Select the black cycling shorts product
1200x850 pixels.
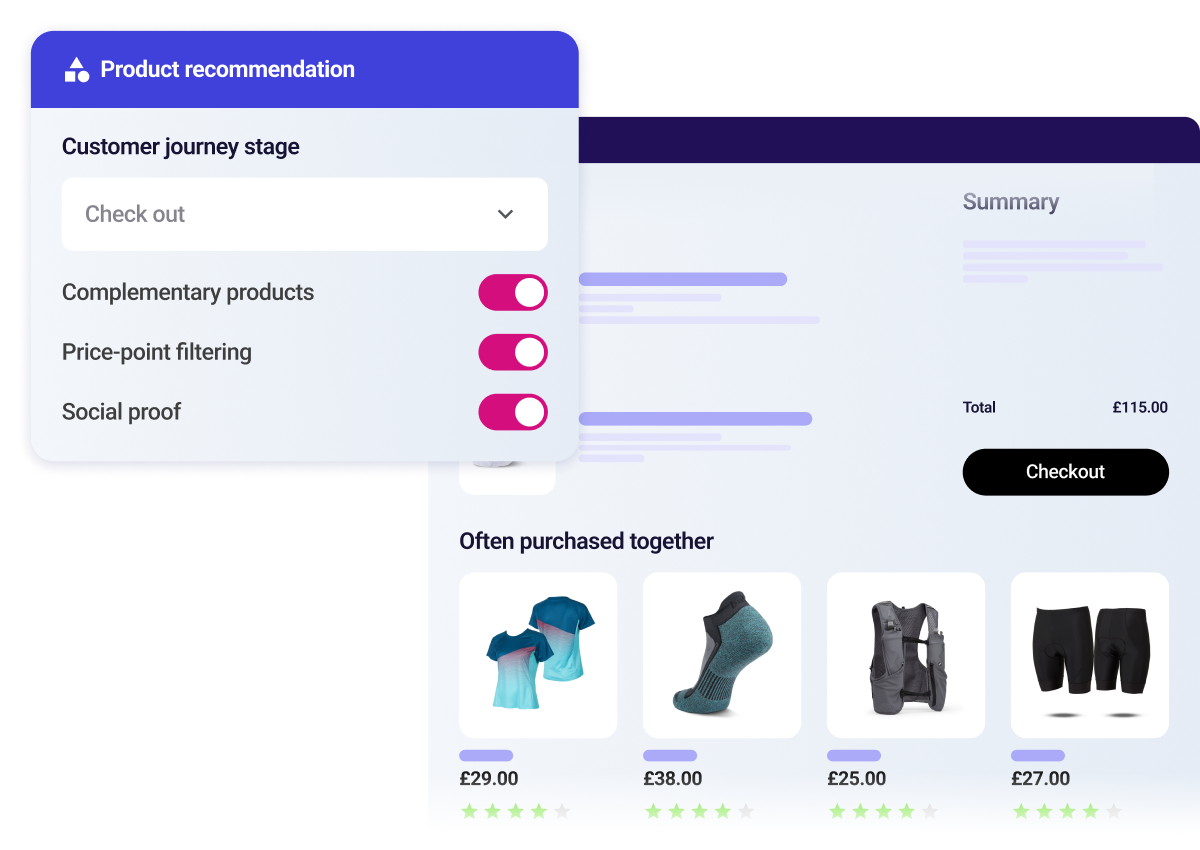(x=1090, y=655)
